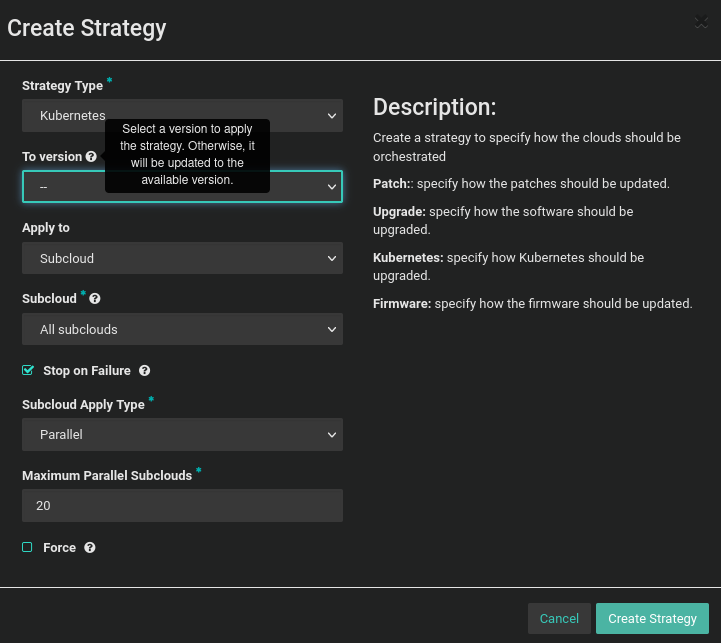
Task: Click the green Create Strategy button
Action: pyautogui.click(x=652, y=619)
